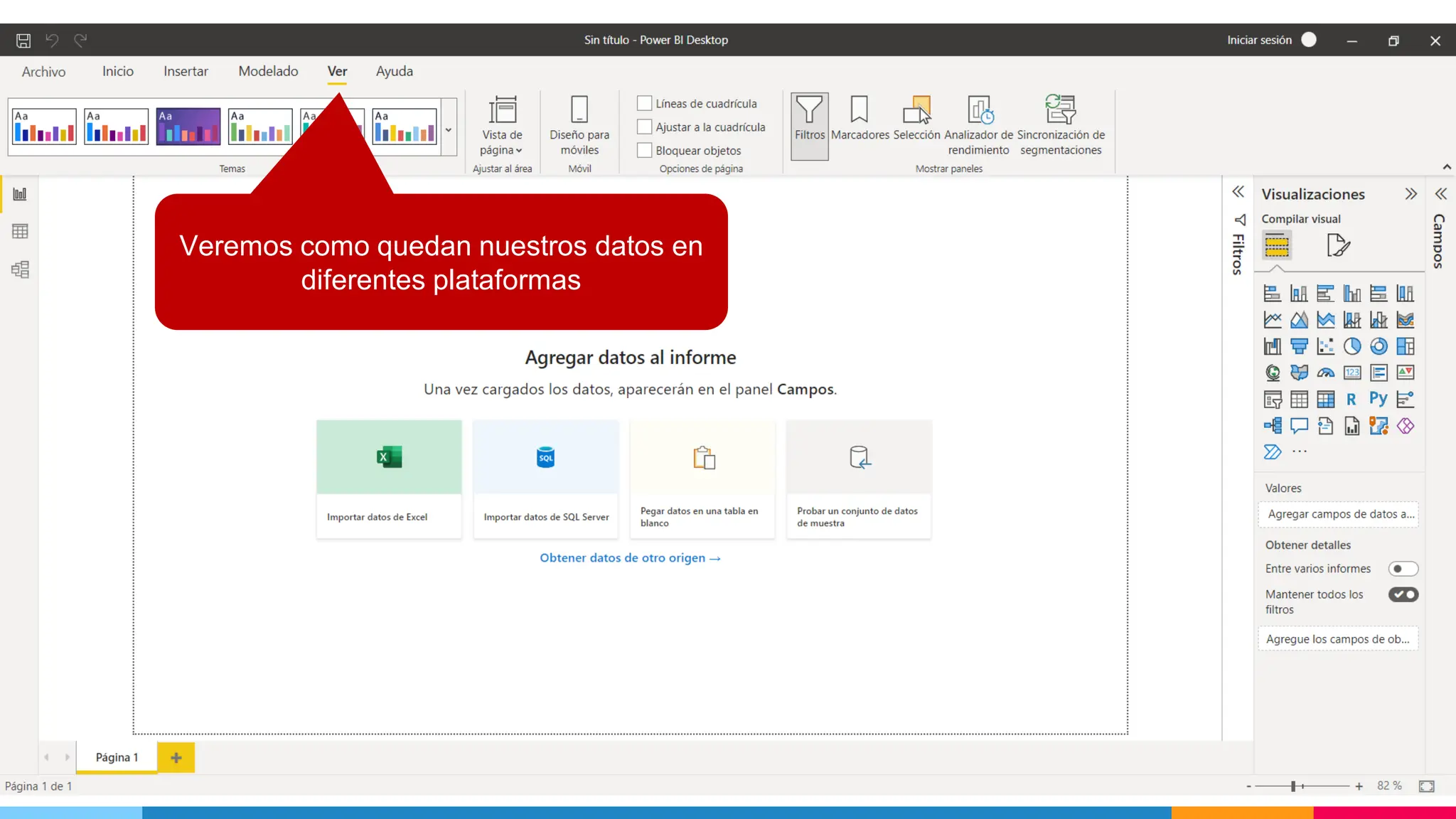The image size is (1456, 819).
Task: Open the Archivo menu
Action: (43, 72)
